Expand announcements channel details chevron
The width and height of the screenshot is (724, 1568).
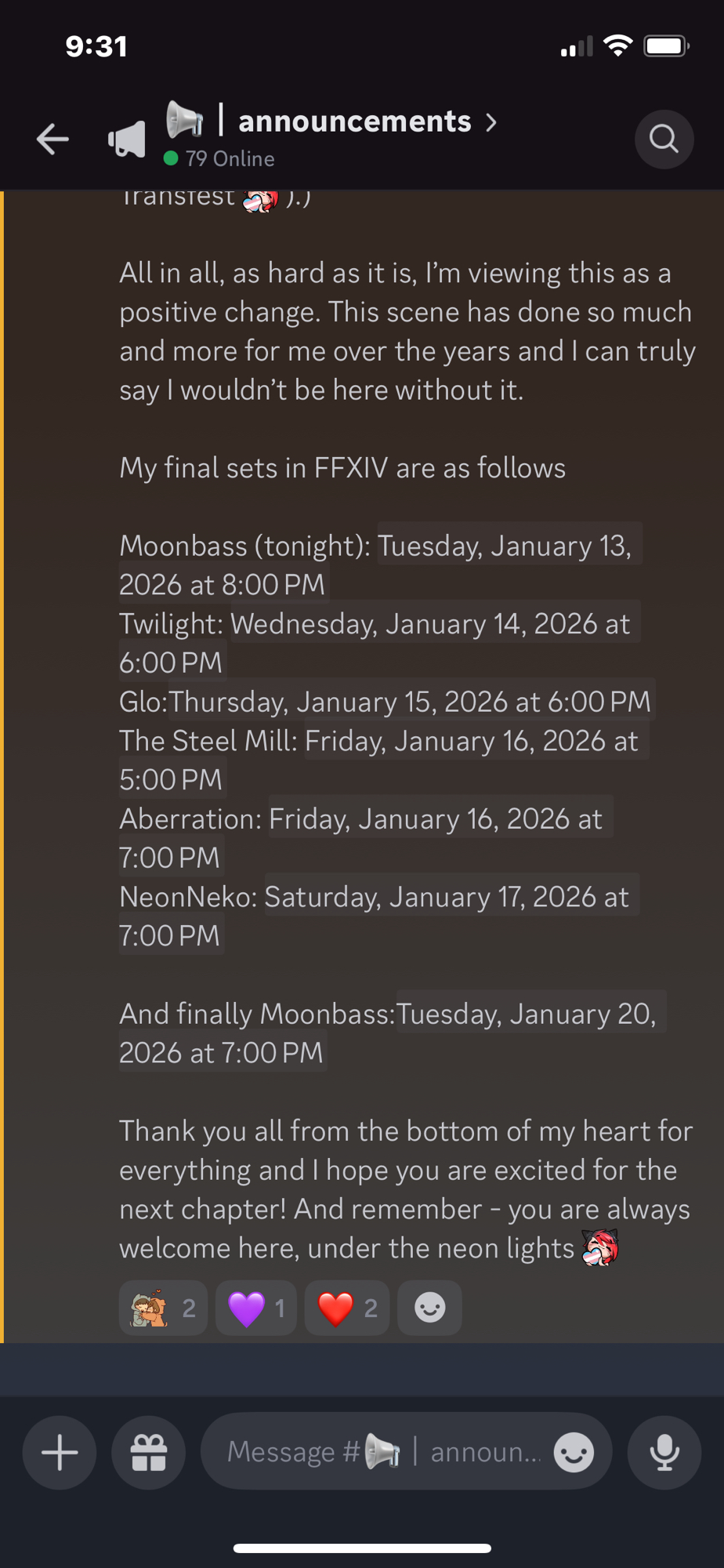click(x=491, y=122)
